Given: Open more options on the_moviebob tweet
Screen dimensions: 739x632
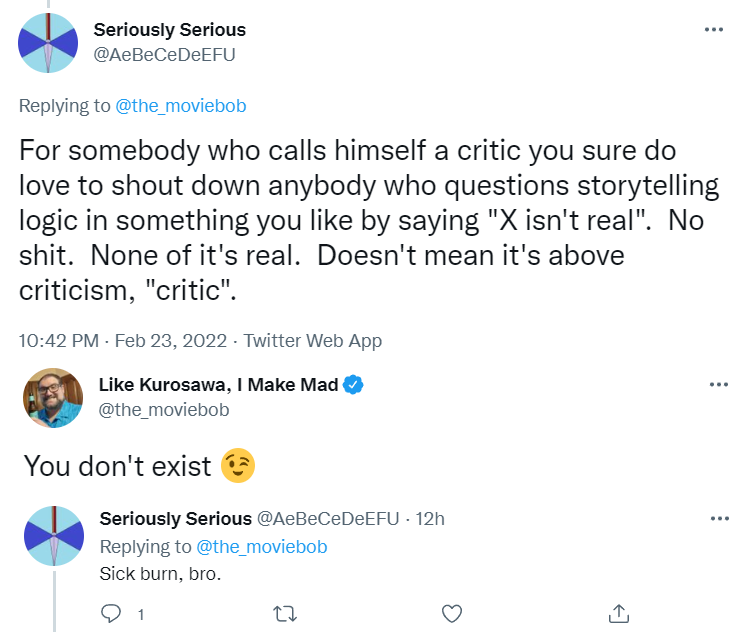Looking at the screenshot, I should pos(719,385).
